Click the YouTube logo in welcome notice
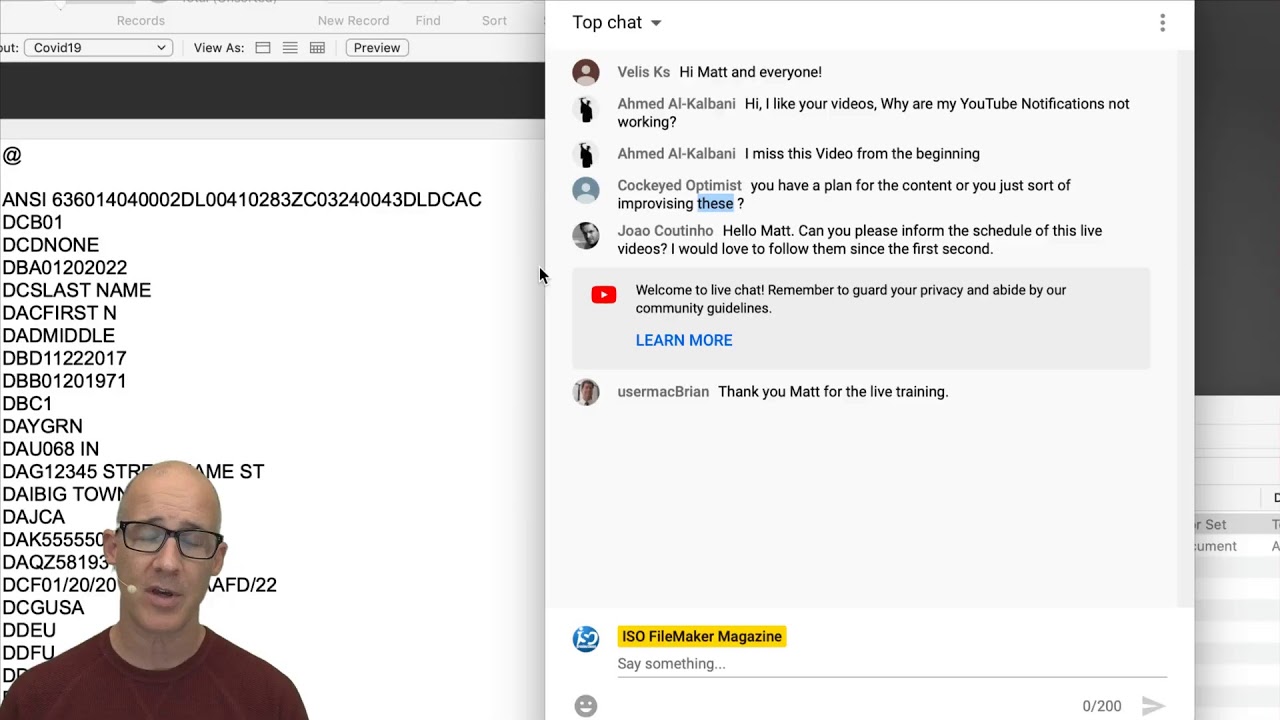 point(604,295)
